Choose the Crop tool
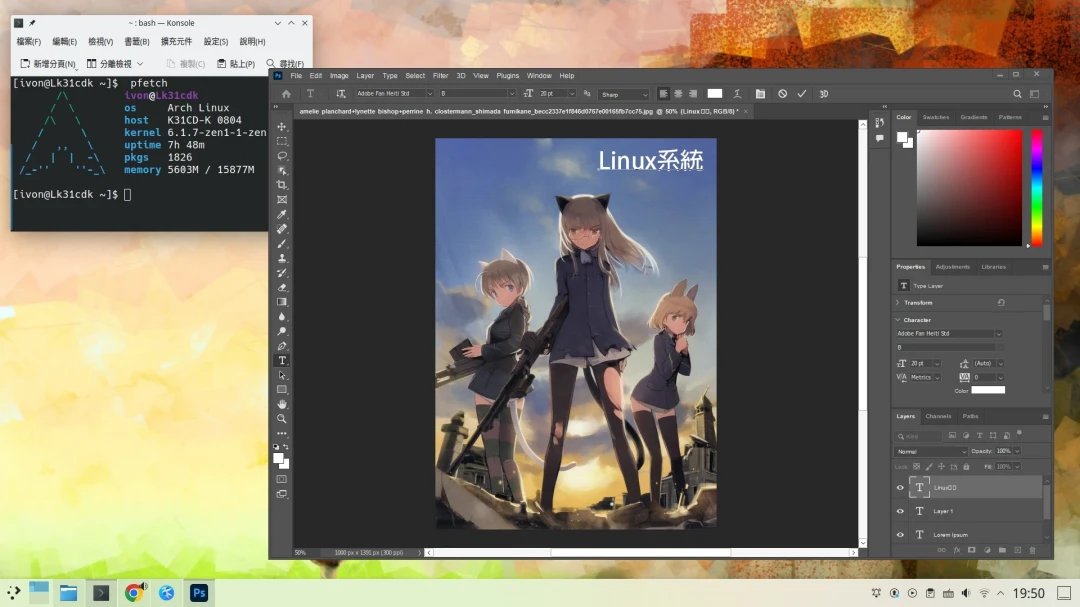Image resolution: width=1080 pixels, height=607 pixels. pyautogui.click(x=282, y=185)
